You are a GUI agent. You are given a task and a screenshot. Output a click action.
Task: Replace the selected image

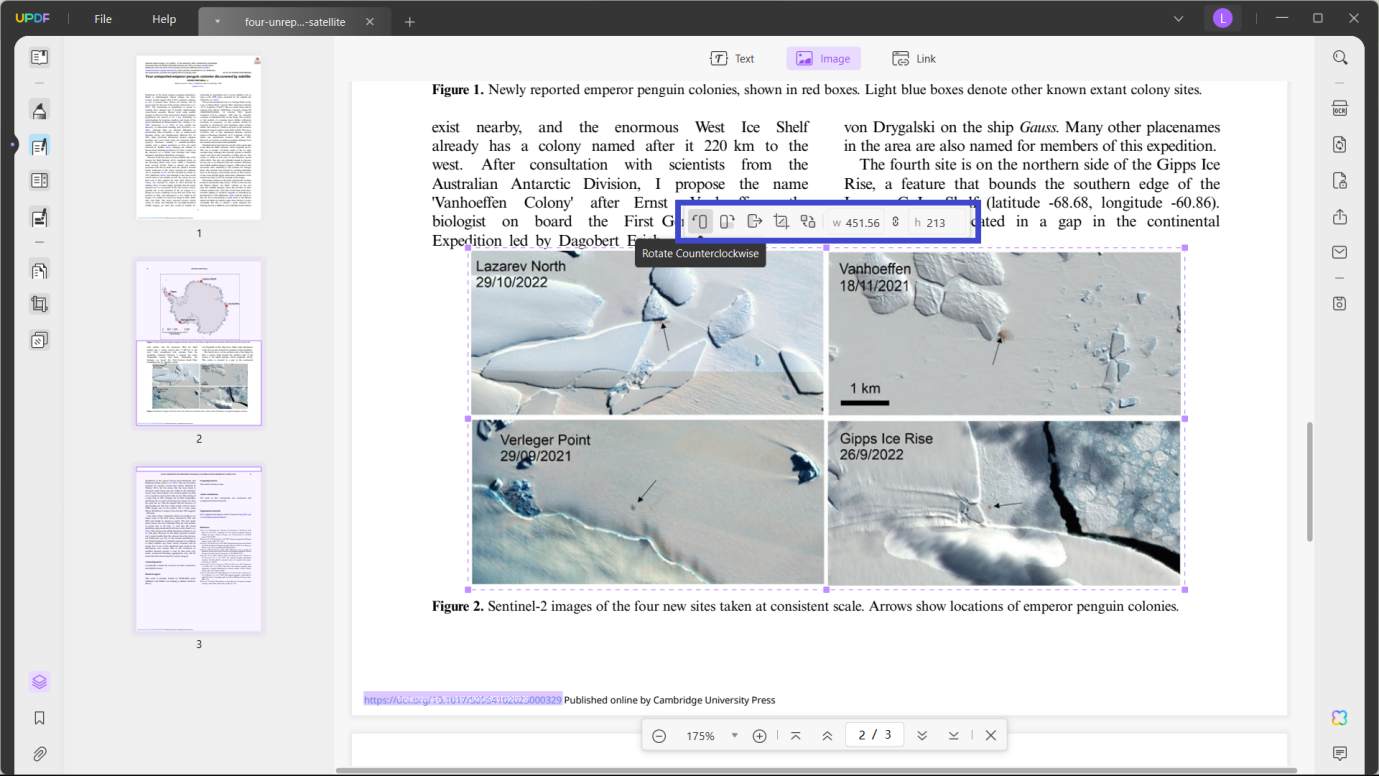pyautogui.click(x=808, y=221)
